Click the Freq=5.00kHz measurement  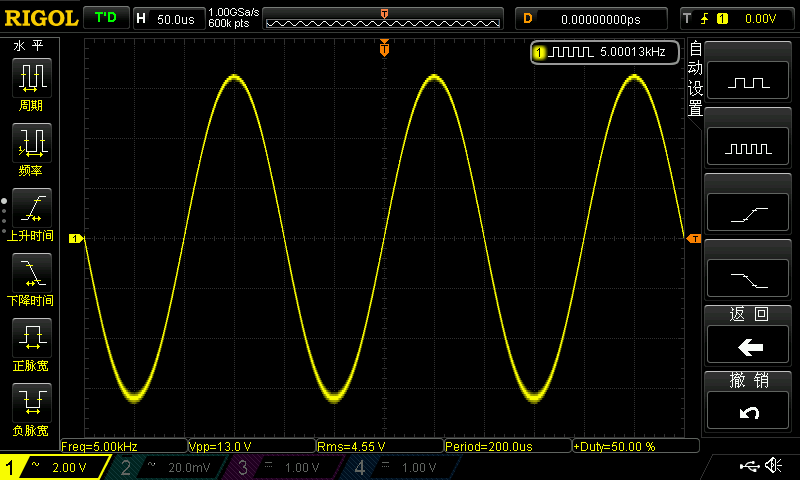(x=124, y=446)
